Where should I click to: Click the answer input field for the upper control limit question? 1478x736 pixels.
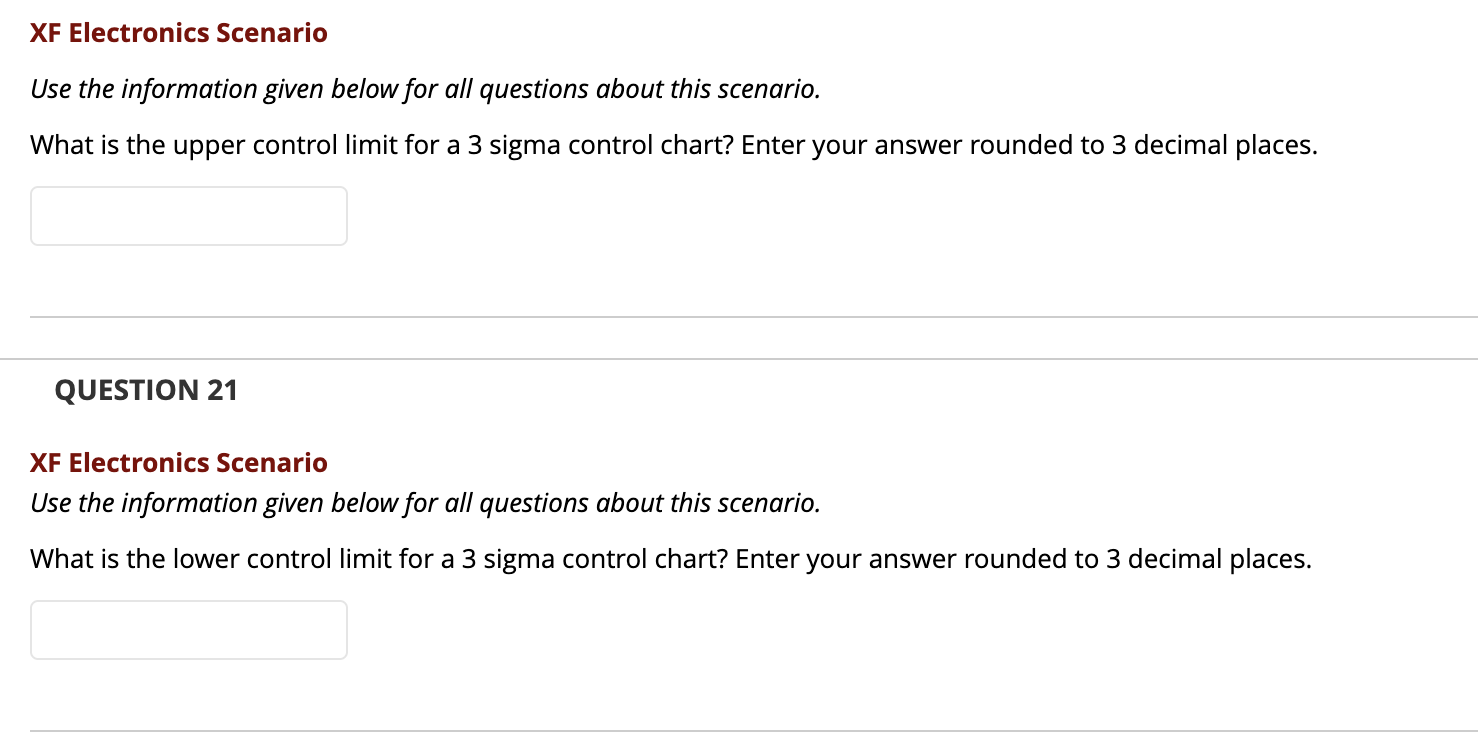[188, 215]
